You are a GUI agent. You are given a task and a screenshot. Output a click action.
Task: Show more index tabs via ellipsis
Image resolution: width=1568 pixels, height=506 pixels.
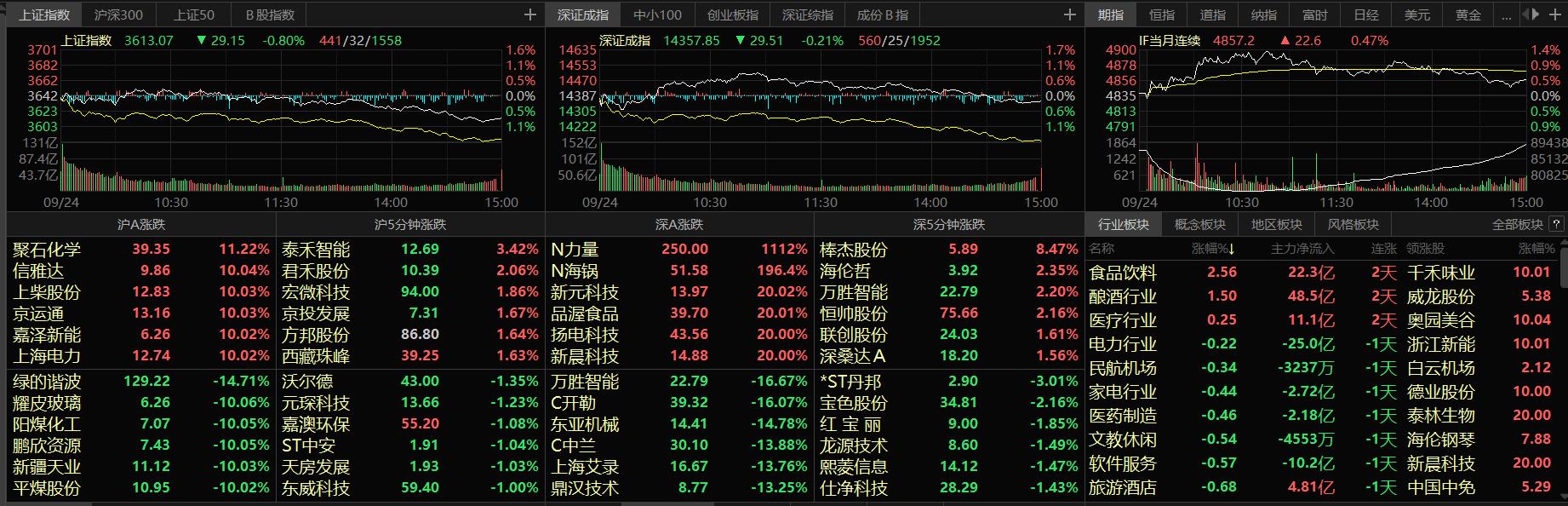1507,14
